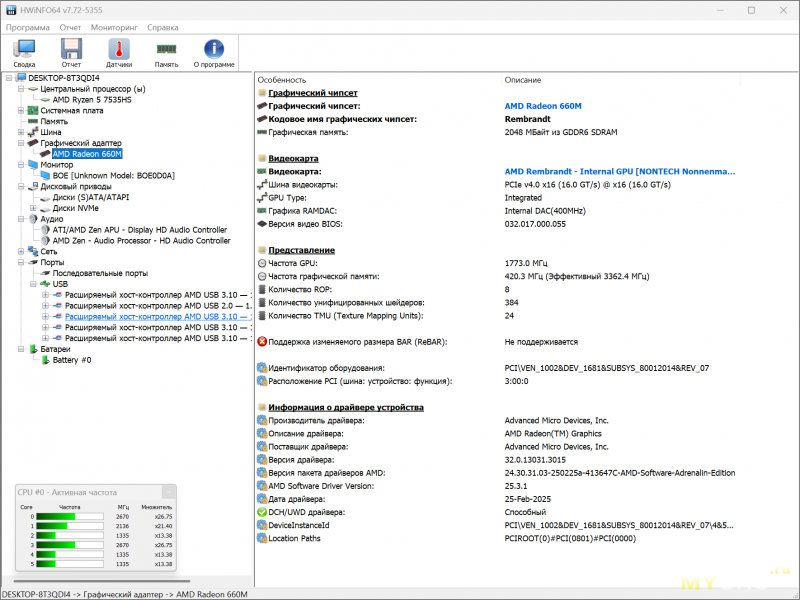Click Core 0 frequency bar in CPU widget

(x=75, y=517)
